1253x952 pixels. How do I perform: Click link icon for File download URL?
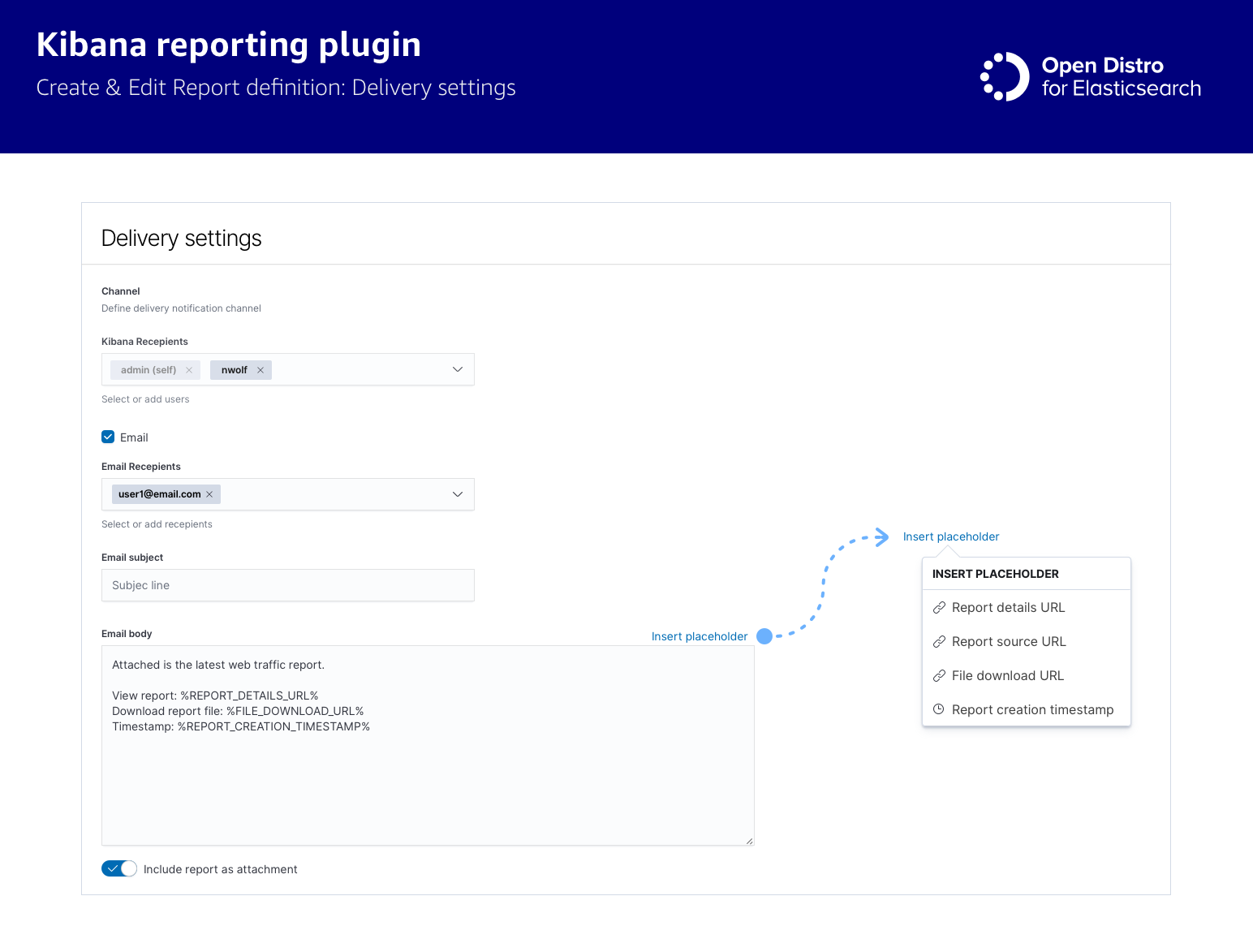pos(939,676)
